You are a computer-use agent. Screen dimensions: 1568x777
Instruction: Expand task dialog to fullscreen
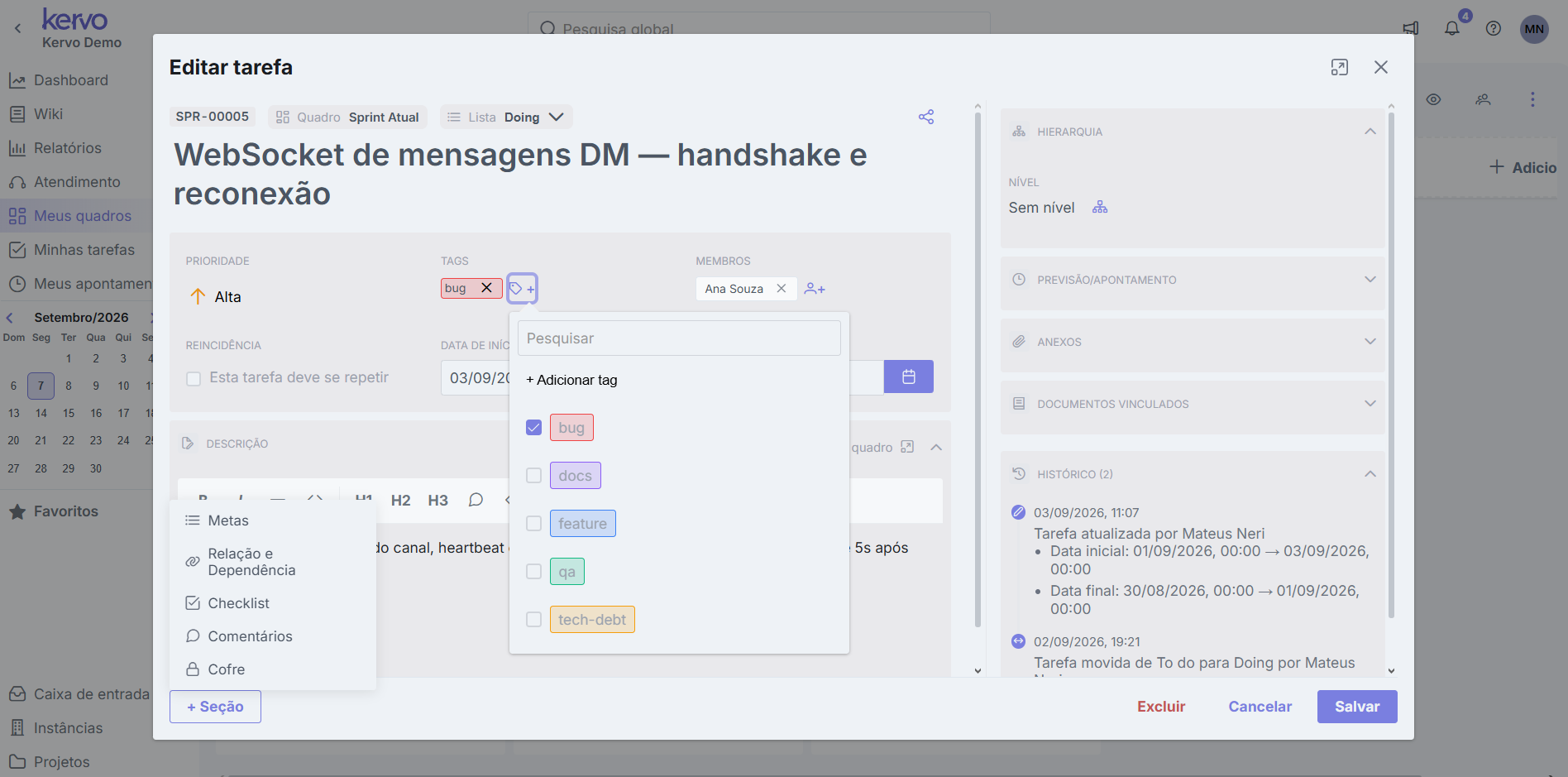tap(1340, 67)
